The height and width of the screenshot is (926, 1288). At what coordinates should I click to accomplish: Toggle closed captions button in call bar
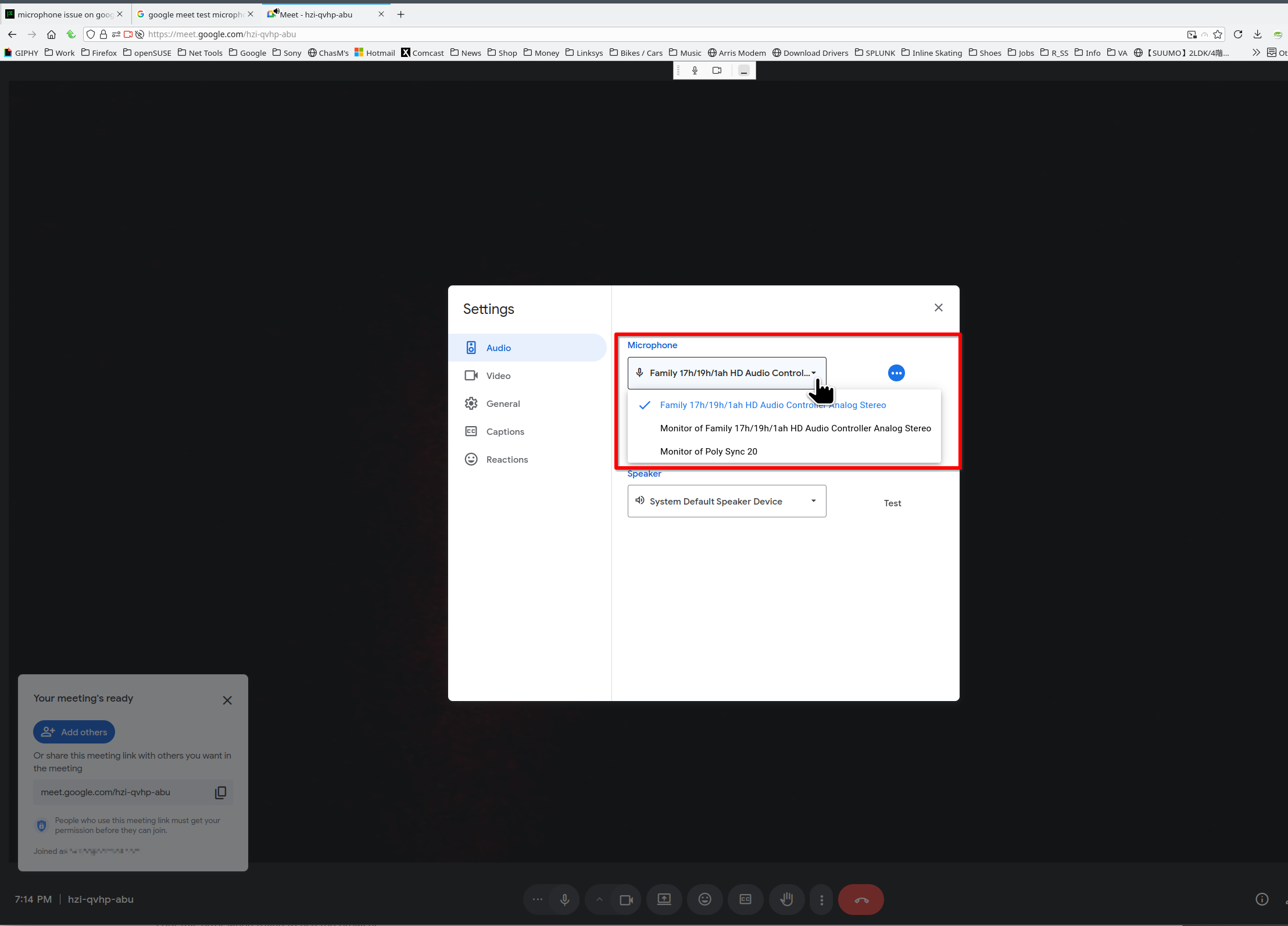click(x=745, y=900)
